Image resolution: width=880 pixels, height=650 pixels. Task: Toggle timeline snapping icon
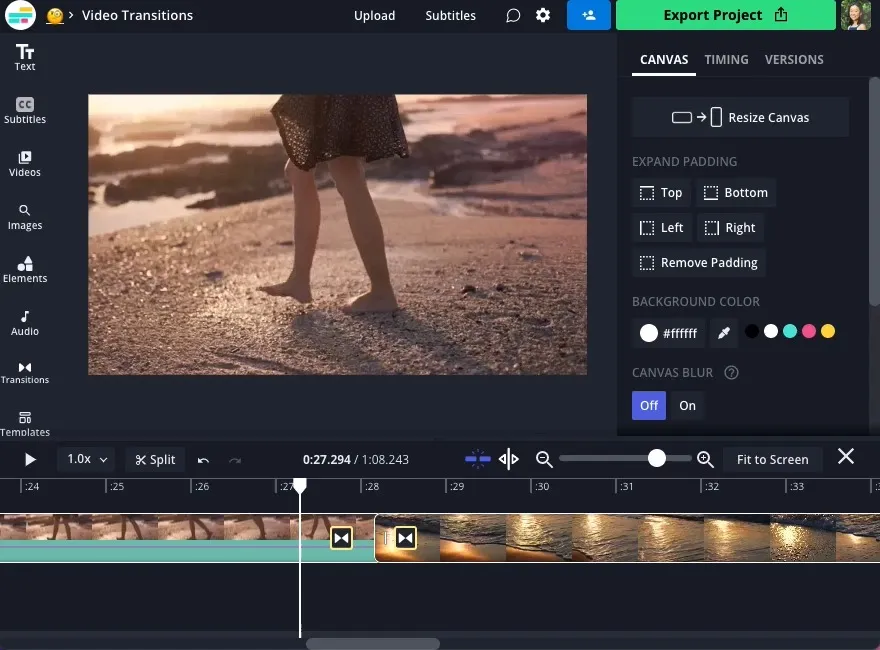click(478, 459)
